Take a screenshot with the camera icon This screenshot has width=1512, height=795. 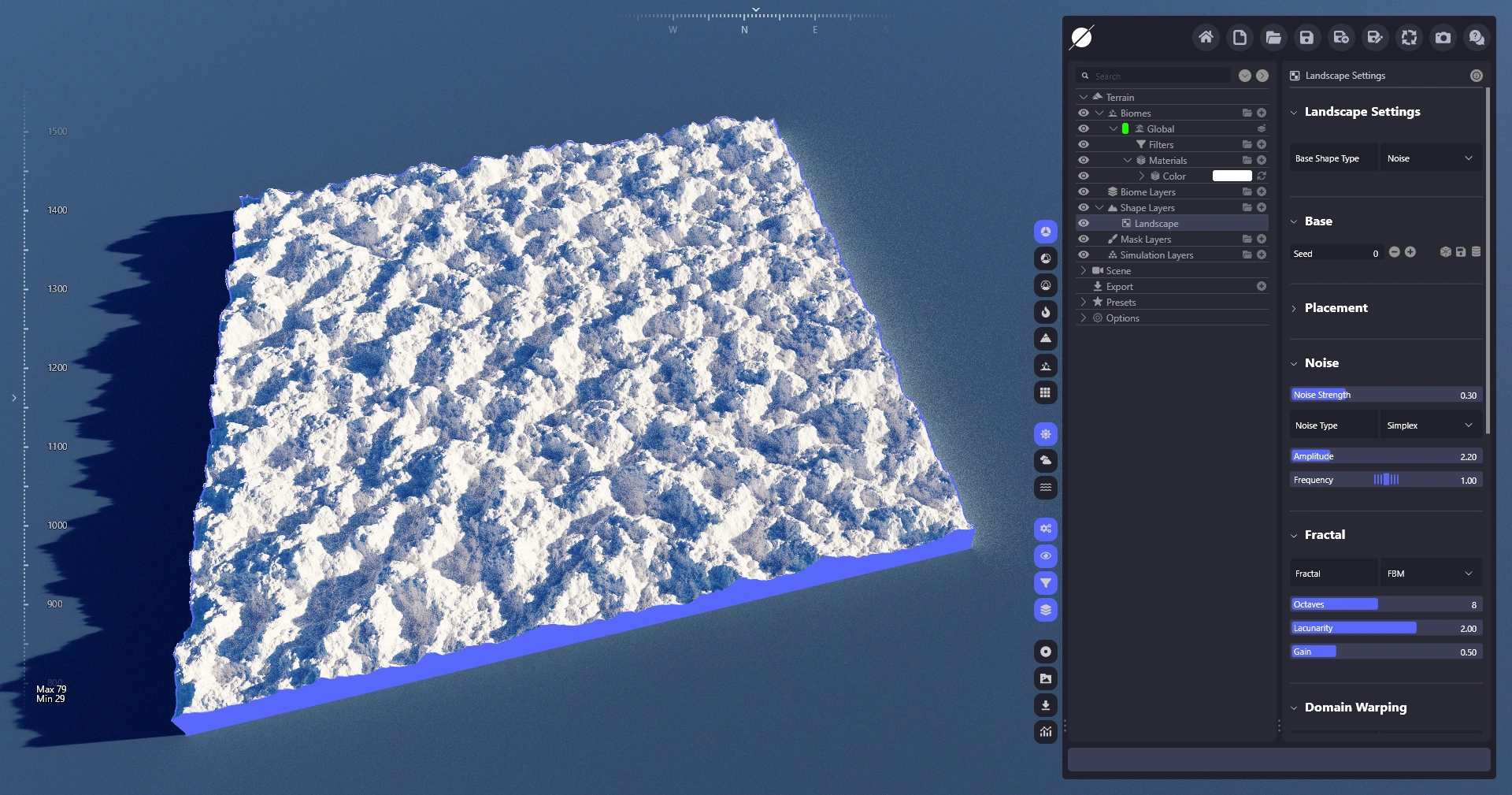(x=1443, y=37)
